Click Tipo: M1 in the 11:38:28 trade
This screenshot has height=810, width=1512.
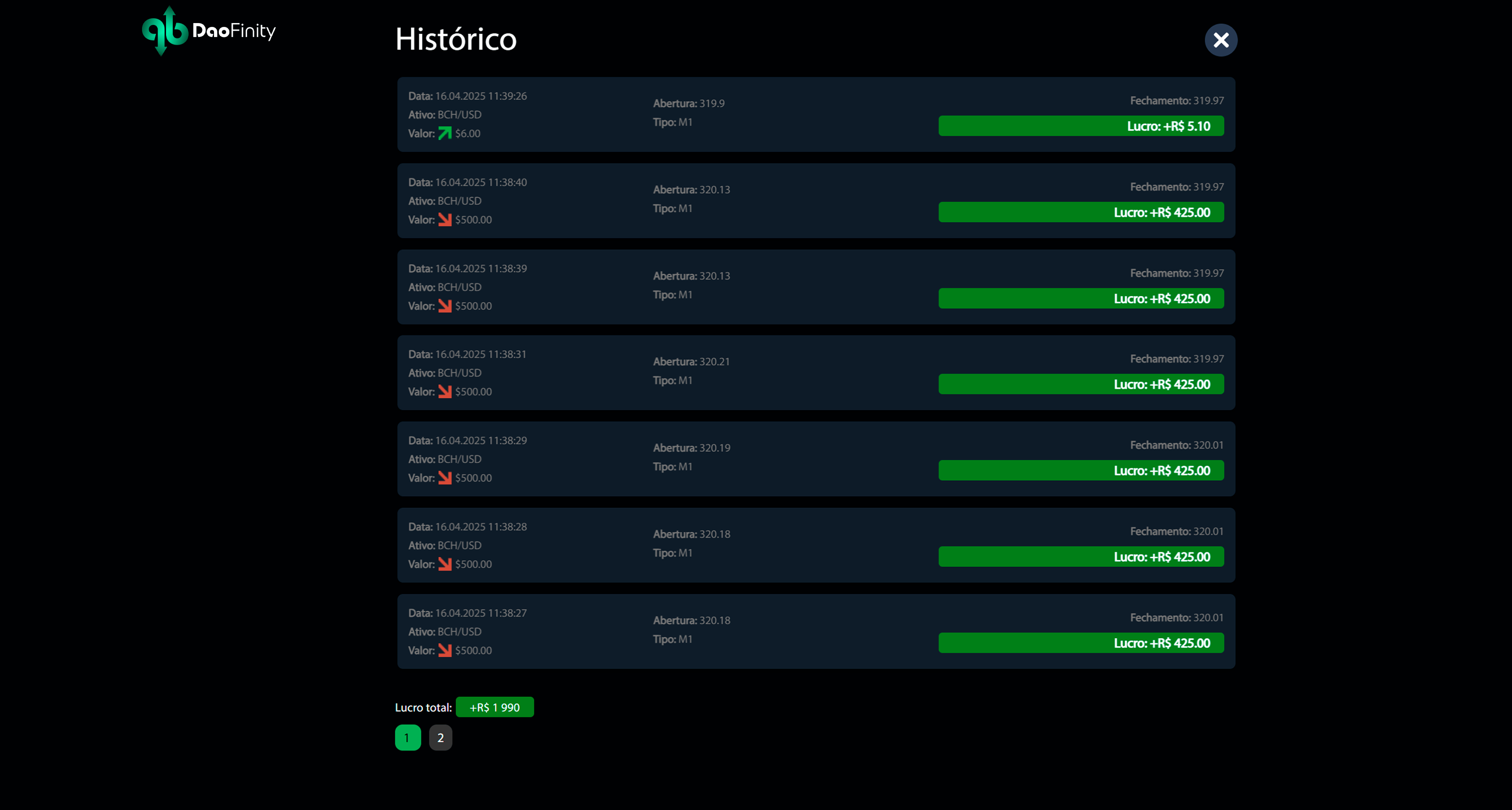(673, 553)
